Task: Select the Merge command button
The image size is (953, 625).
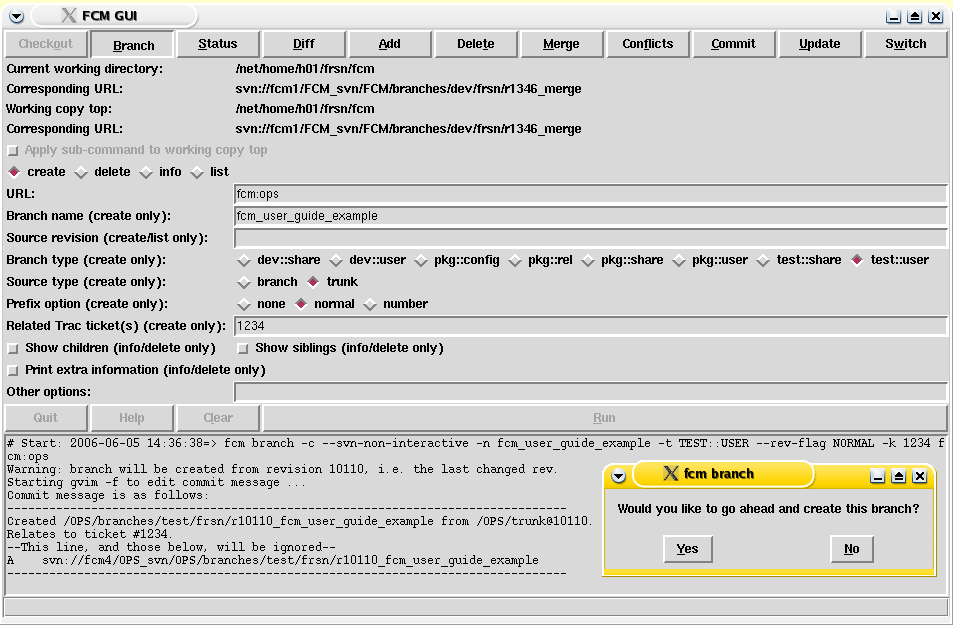Action: (561, 44)
